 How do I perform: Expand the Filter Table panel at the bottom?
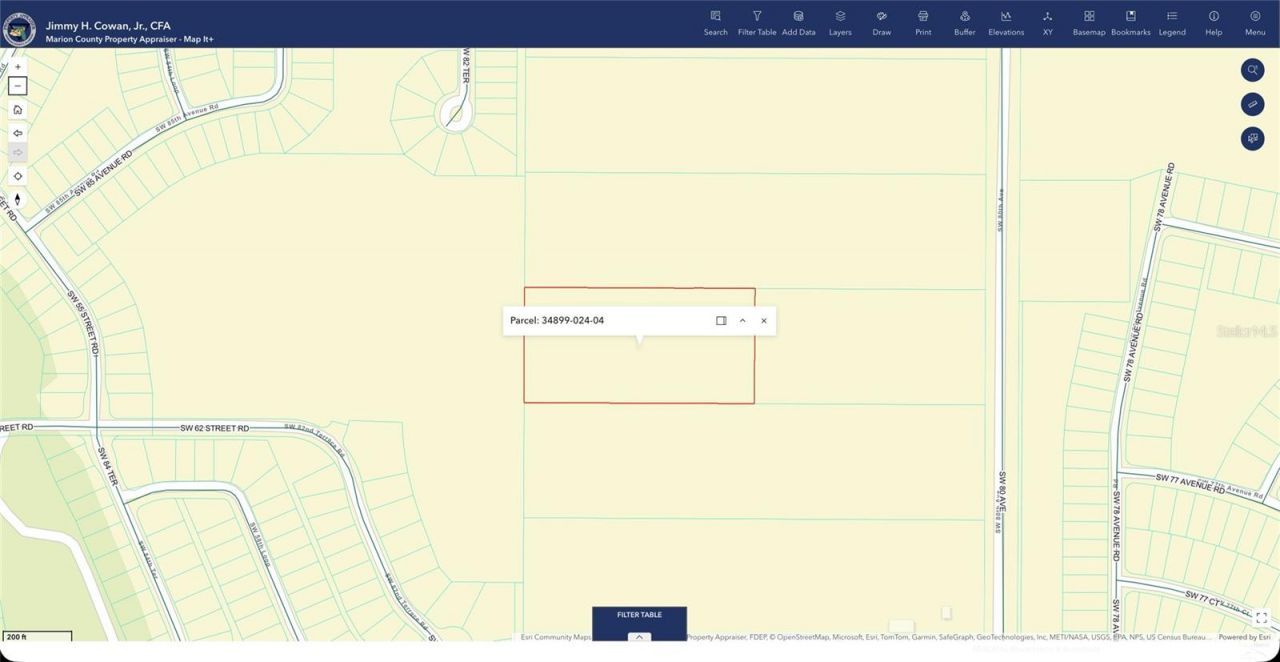click(x=639, y=637)
